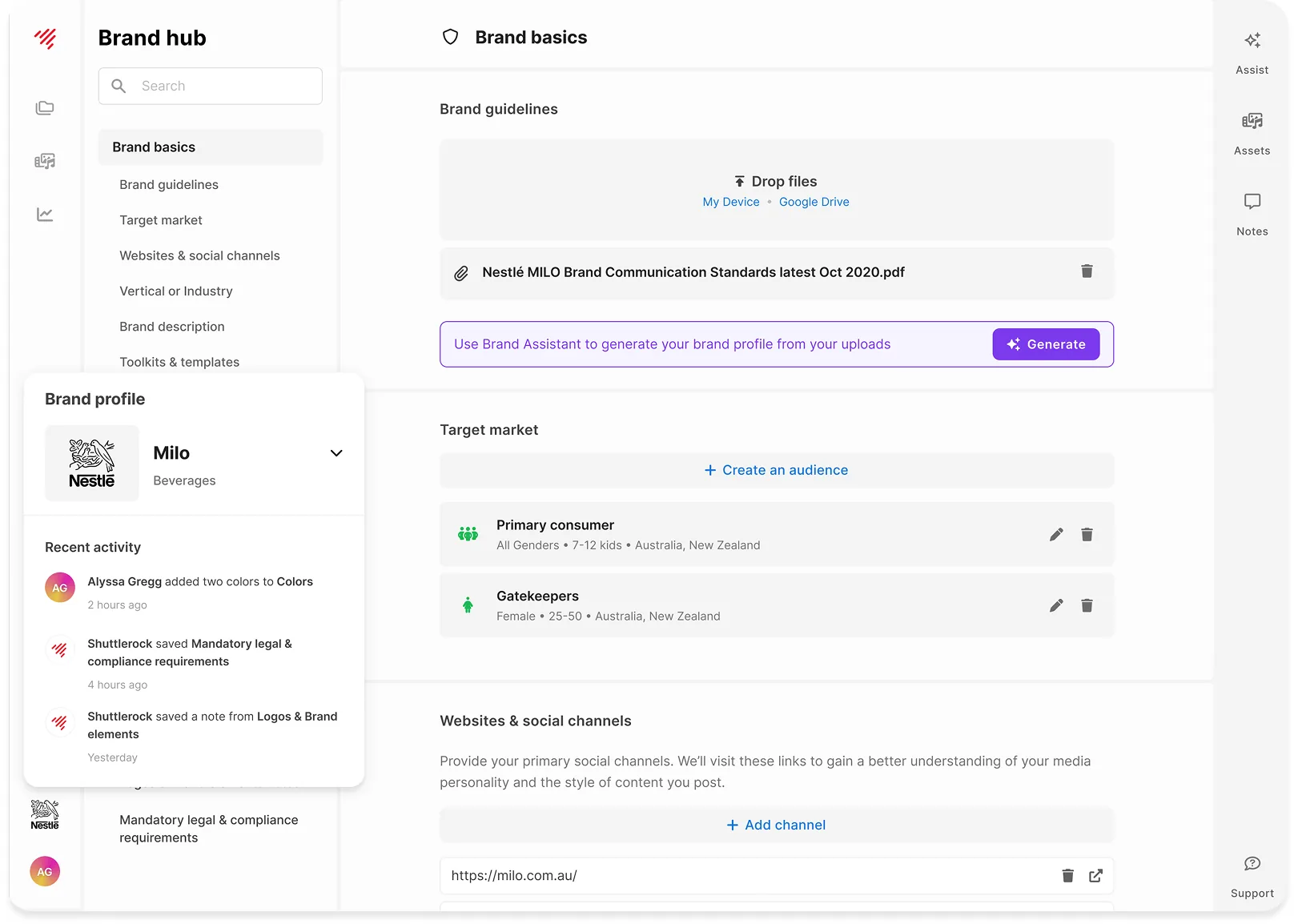Select Brand basics in sidebar
The width and height of the screenshot is (1294, 924).
pos(211,147)
